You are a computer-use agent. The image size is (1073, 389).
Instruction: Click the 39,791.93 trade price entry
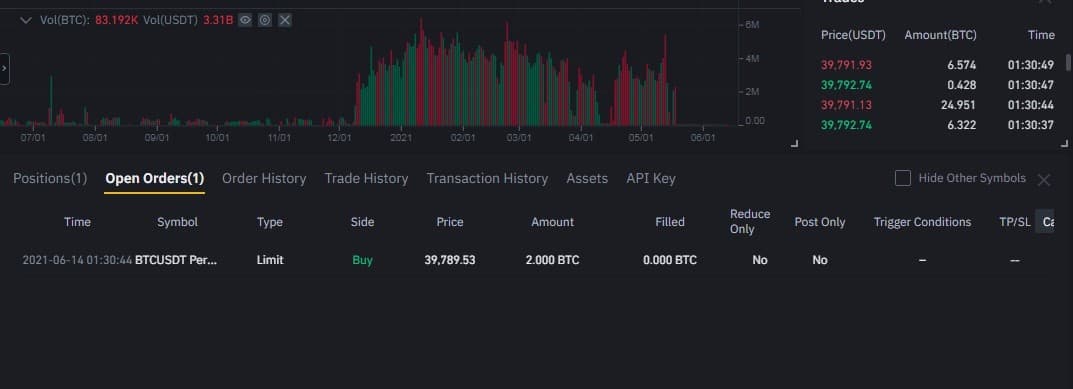click(846, 65)
